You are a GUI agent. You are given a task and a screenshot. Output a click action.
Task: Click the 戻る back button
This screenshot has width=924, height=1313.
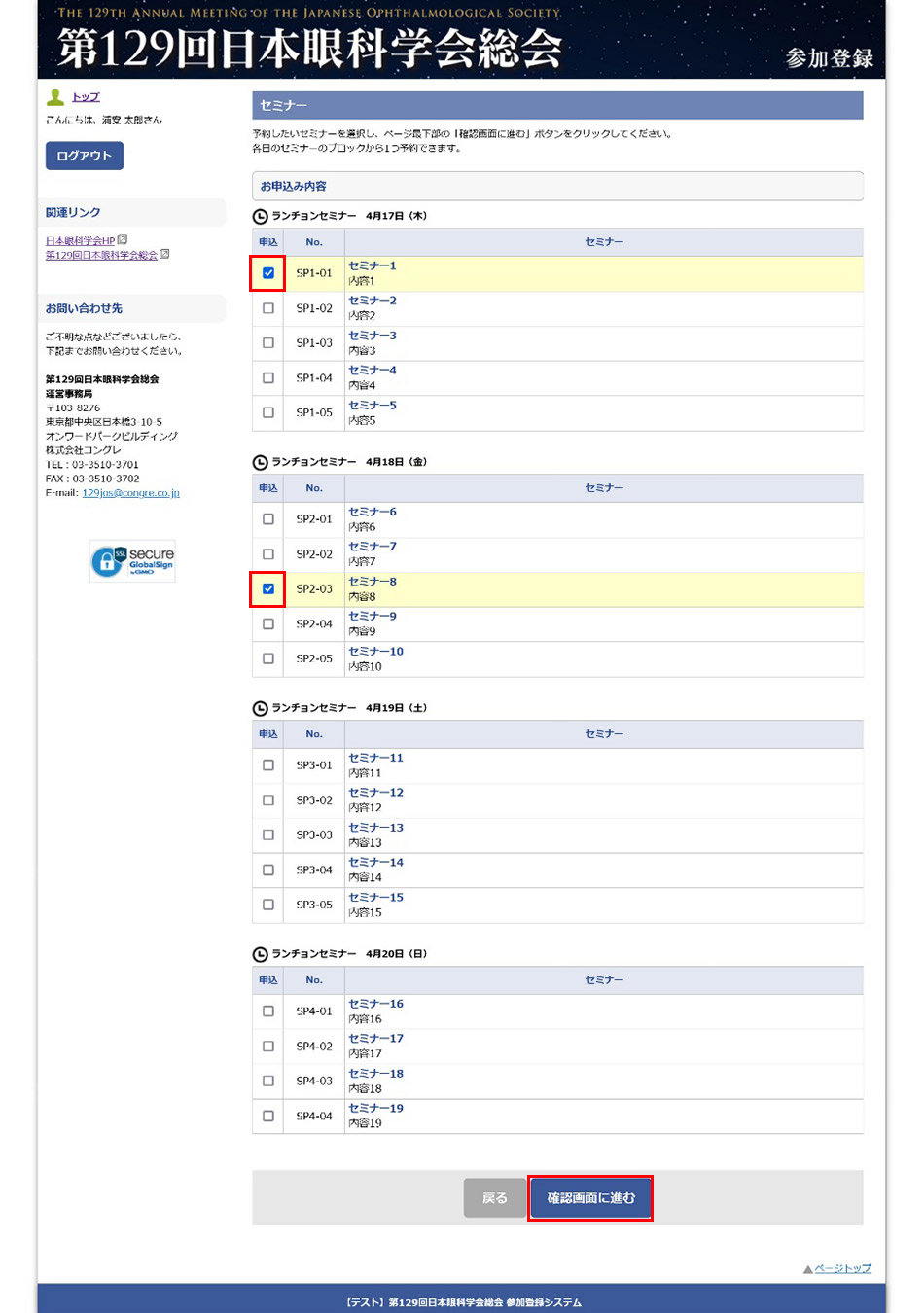click(495, 1198)
